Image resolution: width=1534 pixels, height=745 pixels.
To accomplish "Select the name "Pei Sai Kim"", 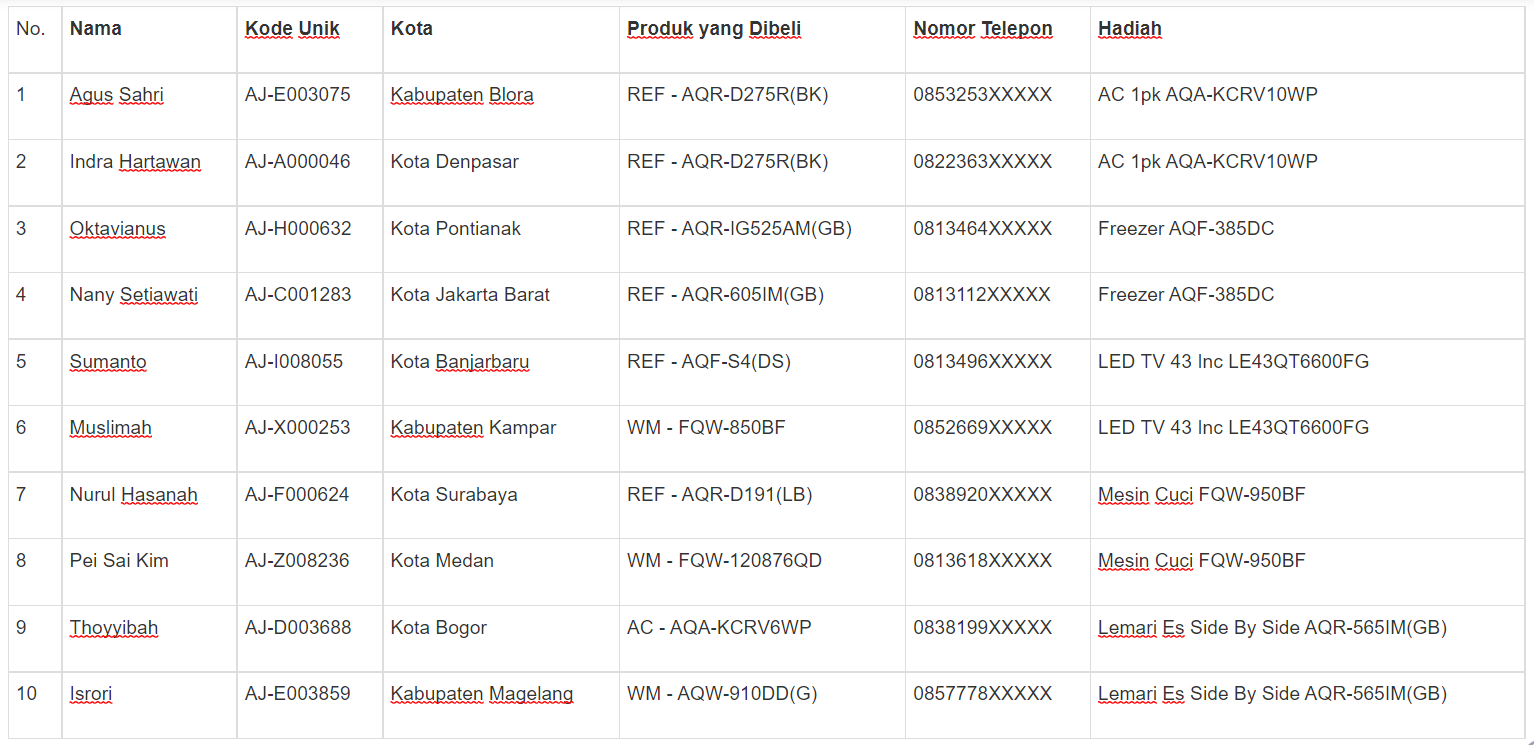I will click(x=119, y=561).
